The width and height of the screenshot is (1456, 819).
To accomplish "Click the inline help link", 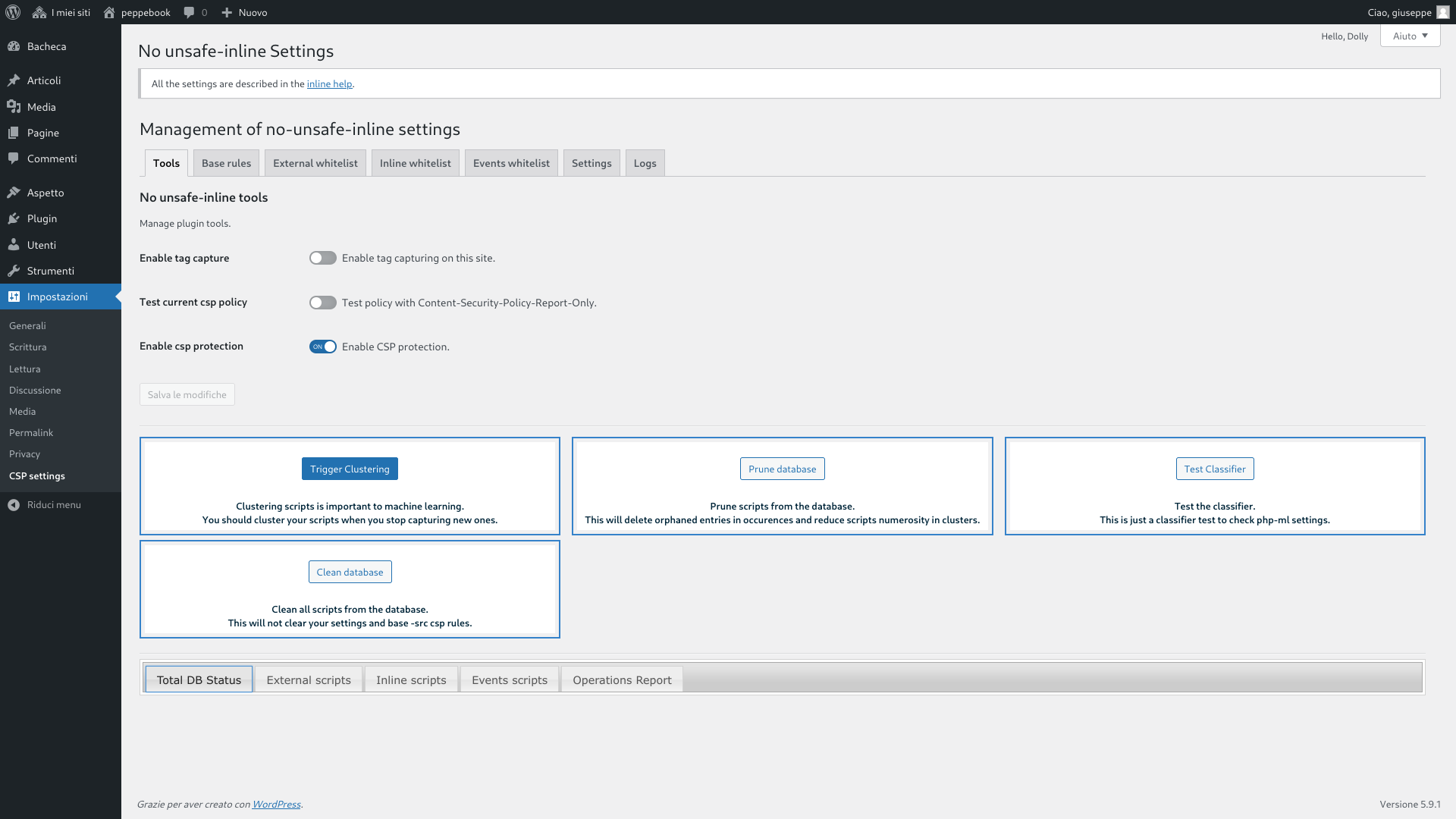I will click(329, 84).
